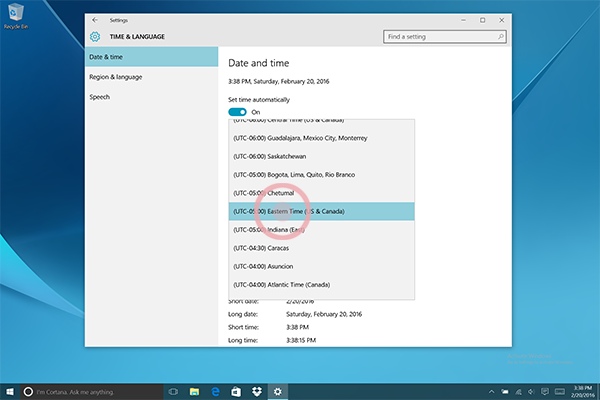Click the volume speaker icon in tray
The width and height of the screenshot is (600, 400).
(x=531, y=392)
